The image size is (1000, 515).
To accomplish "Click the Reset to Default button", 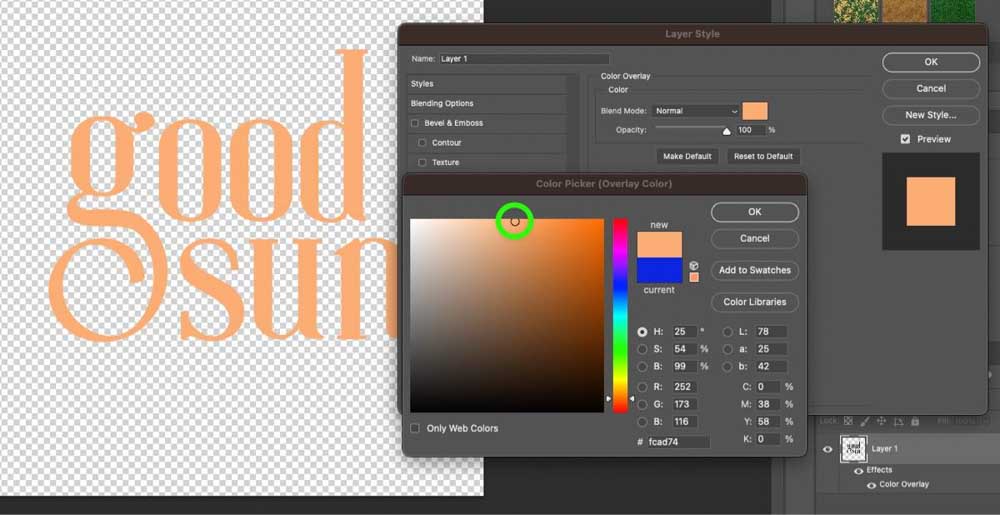I will [x=763, y=156].
